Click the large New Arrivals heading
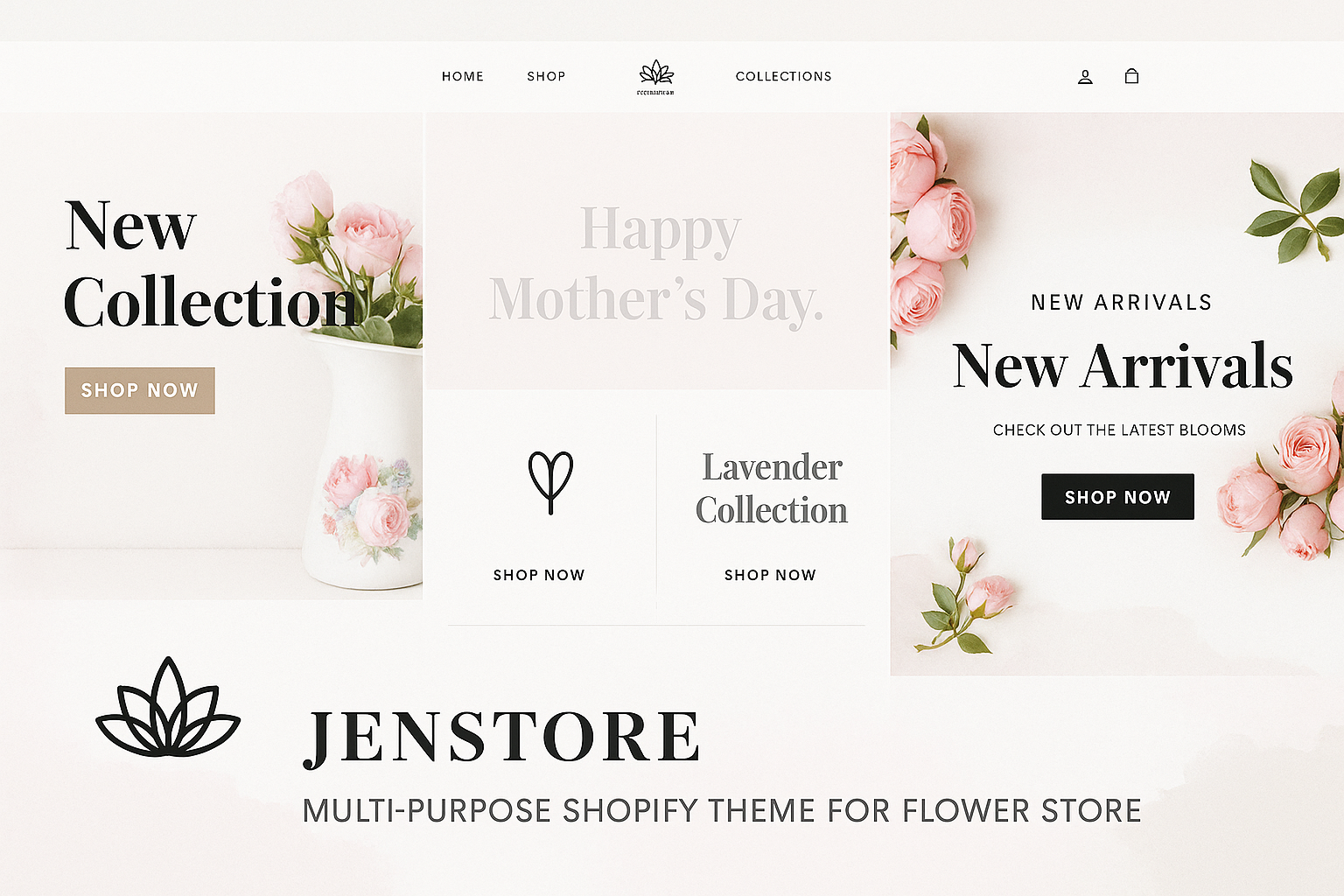Screen dimensions: 1344x896 1123,366
